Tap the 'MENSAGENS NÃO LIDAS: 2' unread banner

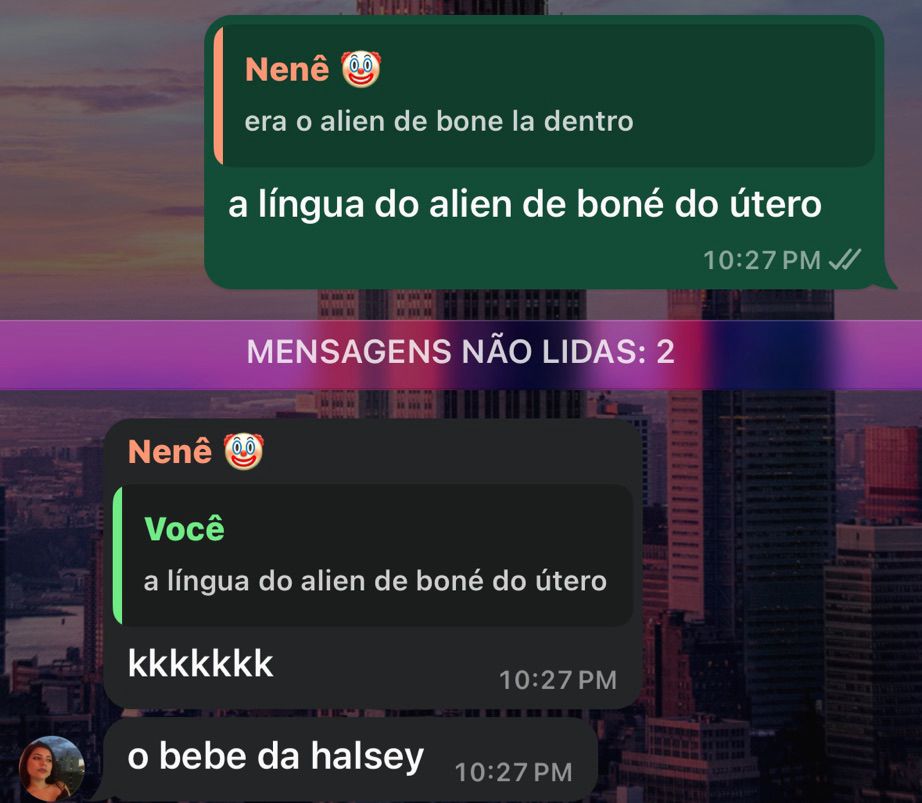(x=461, y=354)
